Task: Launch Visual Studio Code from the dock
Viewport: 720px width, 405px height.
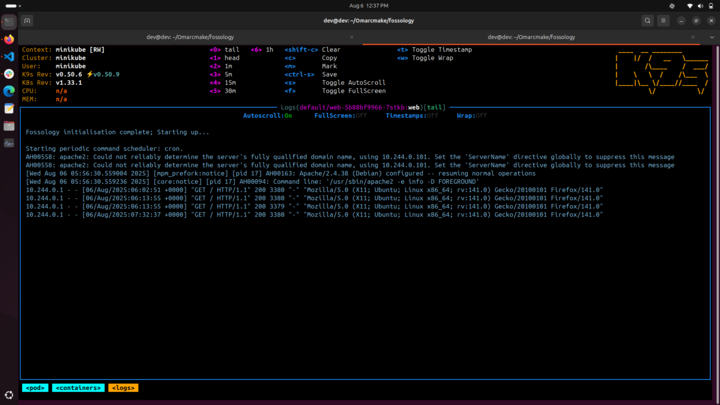Action: (9, 56)
